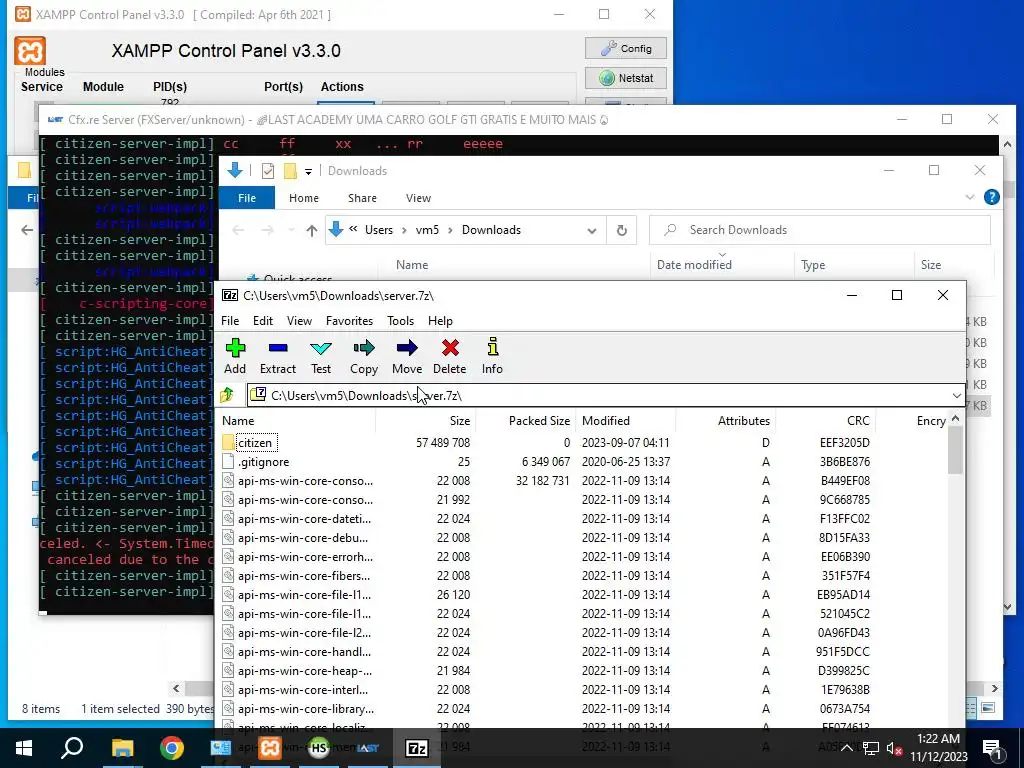Open the Home ribbon tab in Downloads
The image size is (1024, 768).
point(304,198)
